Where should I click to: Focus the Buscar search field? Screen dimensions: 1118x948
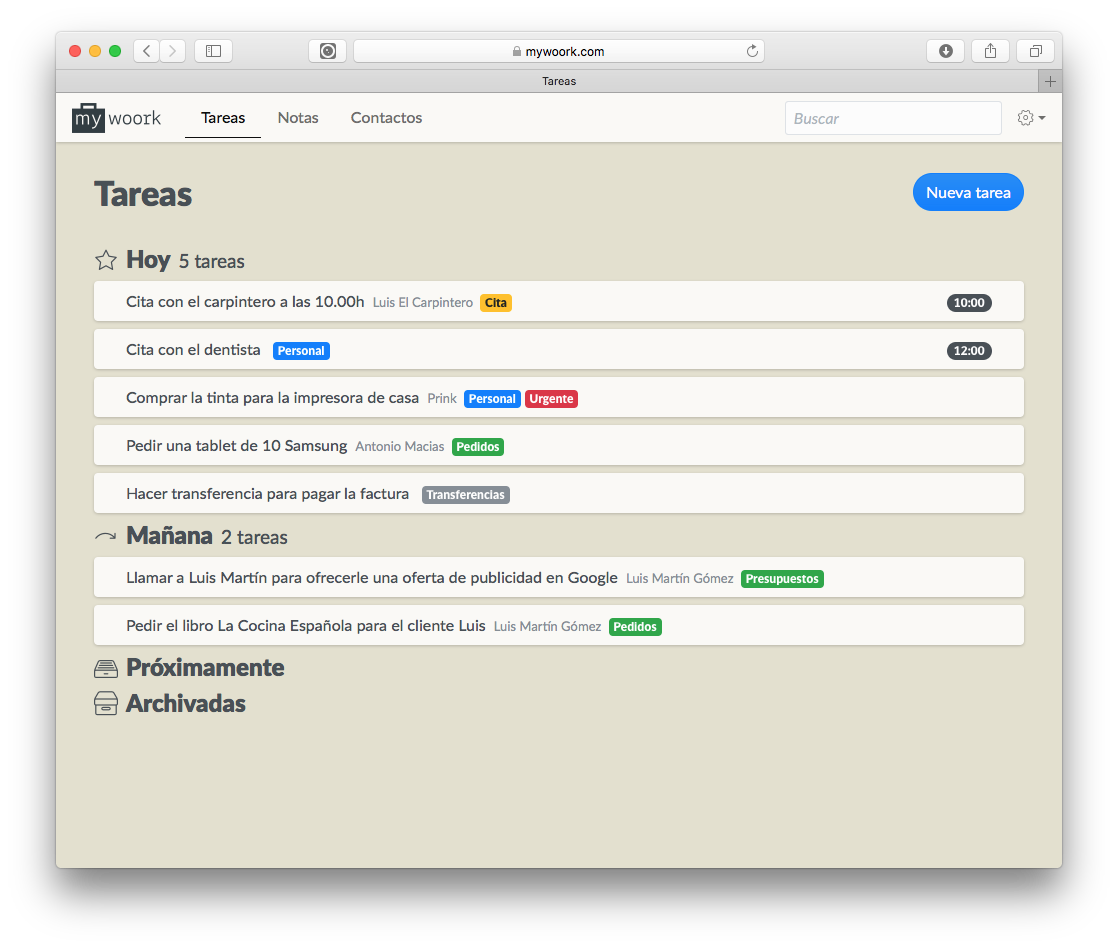(893, 118)
